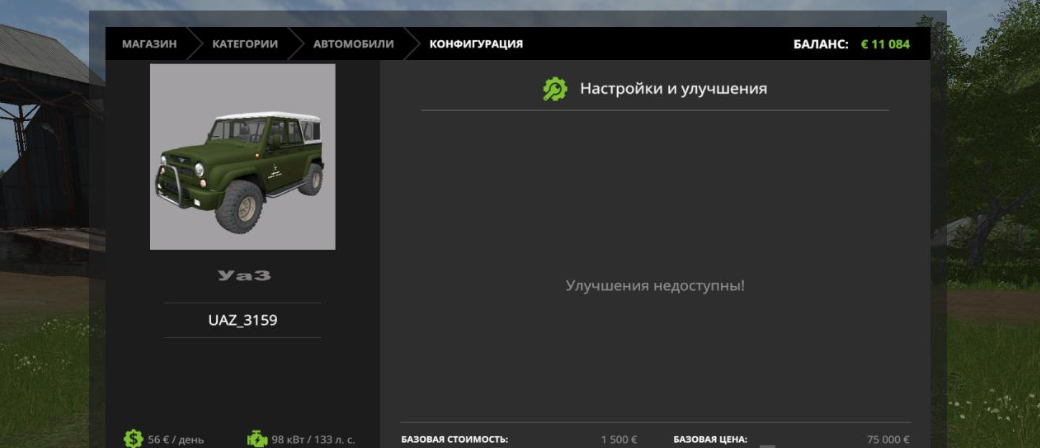Click the Баланс label in header

pos(820,44)
